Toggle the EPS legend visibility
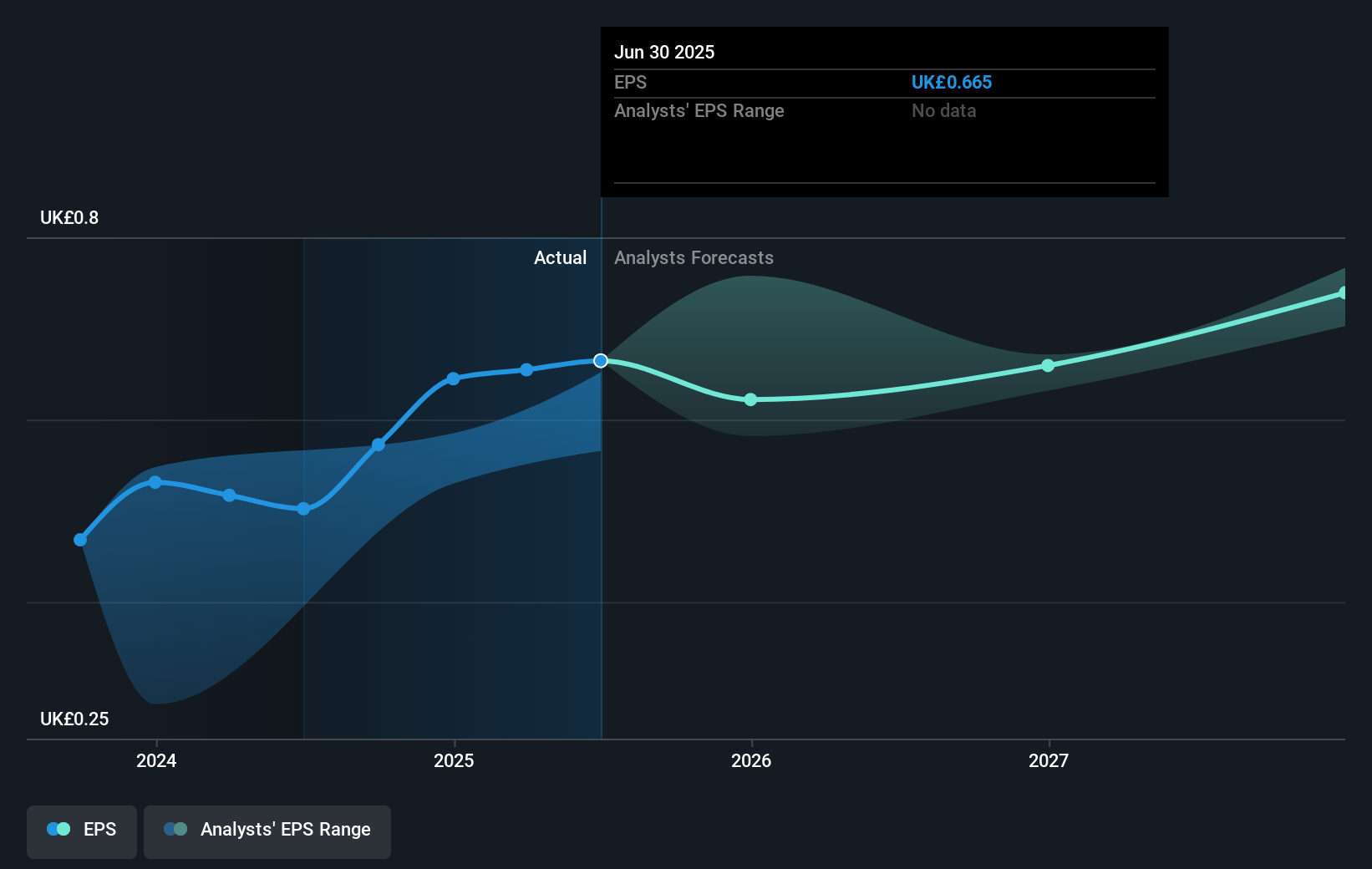This screenshot has width=1372, height=869. click(x=81, y=829)
